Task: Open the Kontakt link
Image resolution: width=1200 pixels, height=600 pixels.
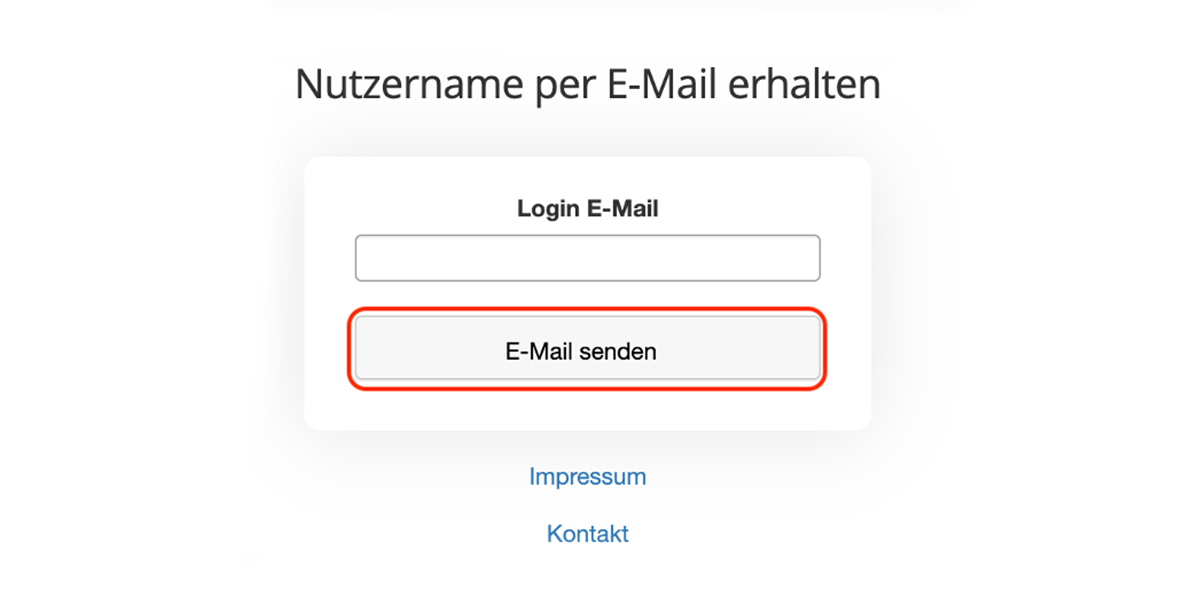Action: click(x=587, y=534)
